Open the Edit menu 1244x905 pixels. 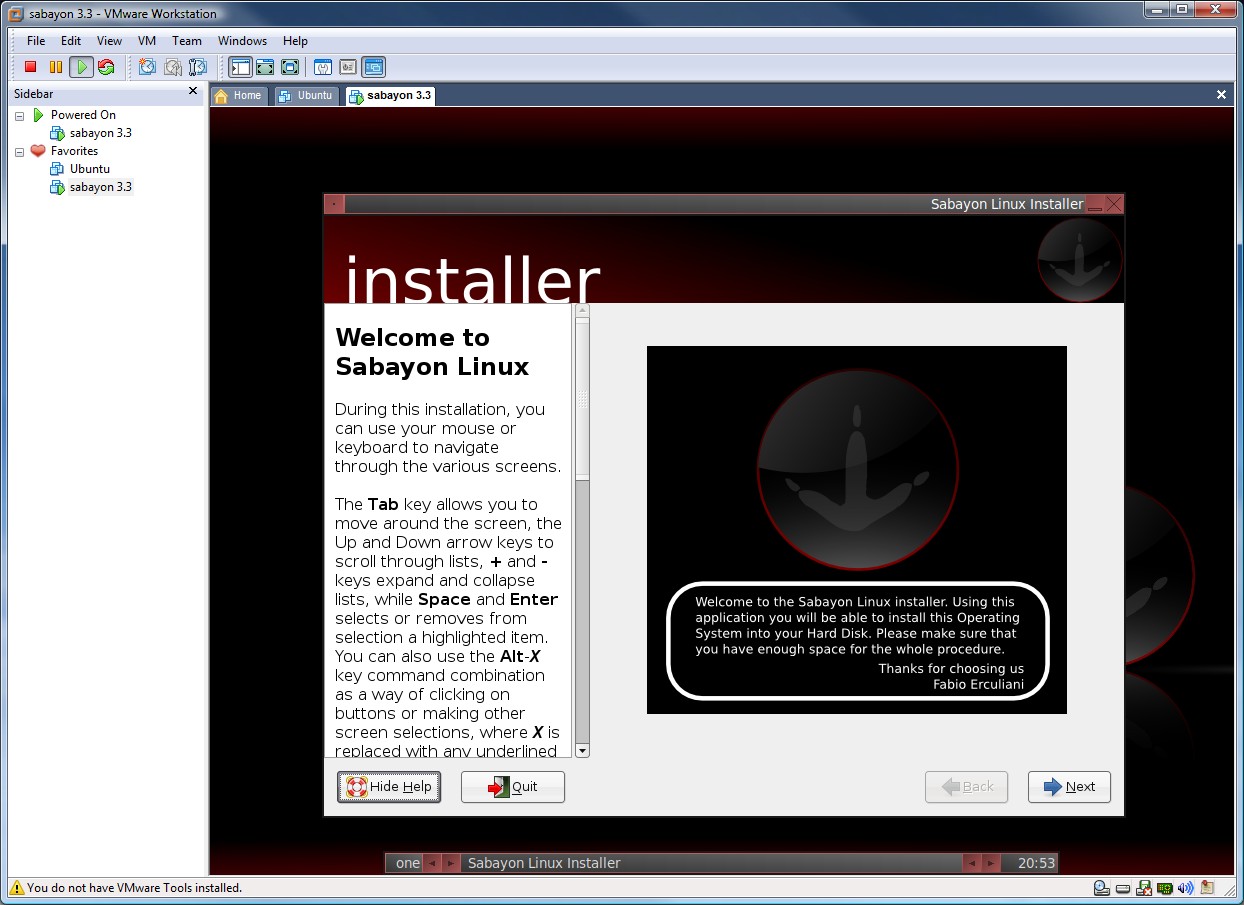tap(71, 41)
